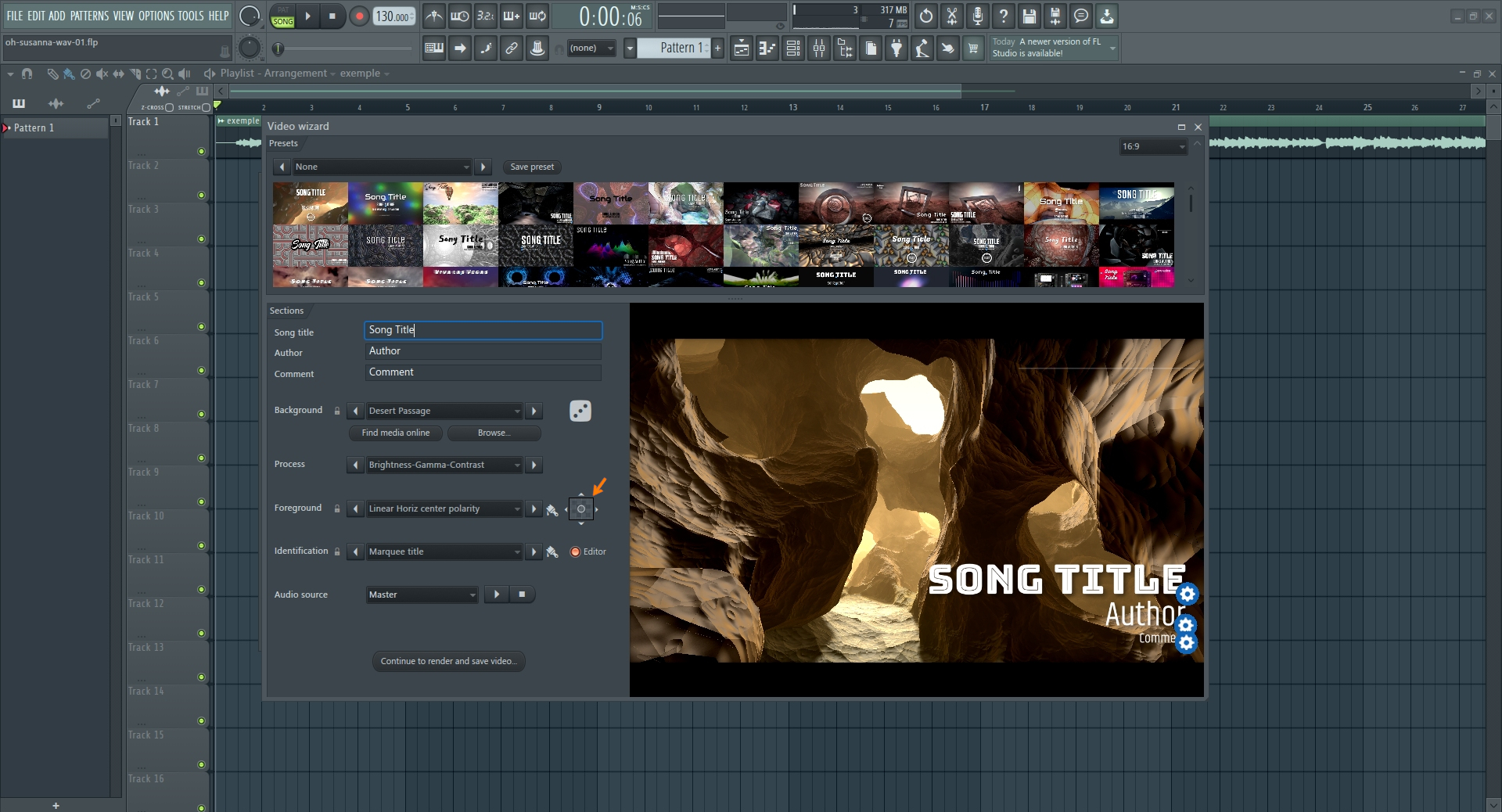The image size is (1502, 812).
Task: Toggle the Z-CROSS option
Action: click(x=170, y=107)
